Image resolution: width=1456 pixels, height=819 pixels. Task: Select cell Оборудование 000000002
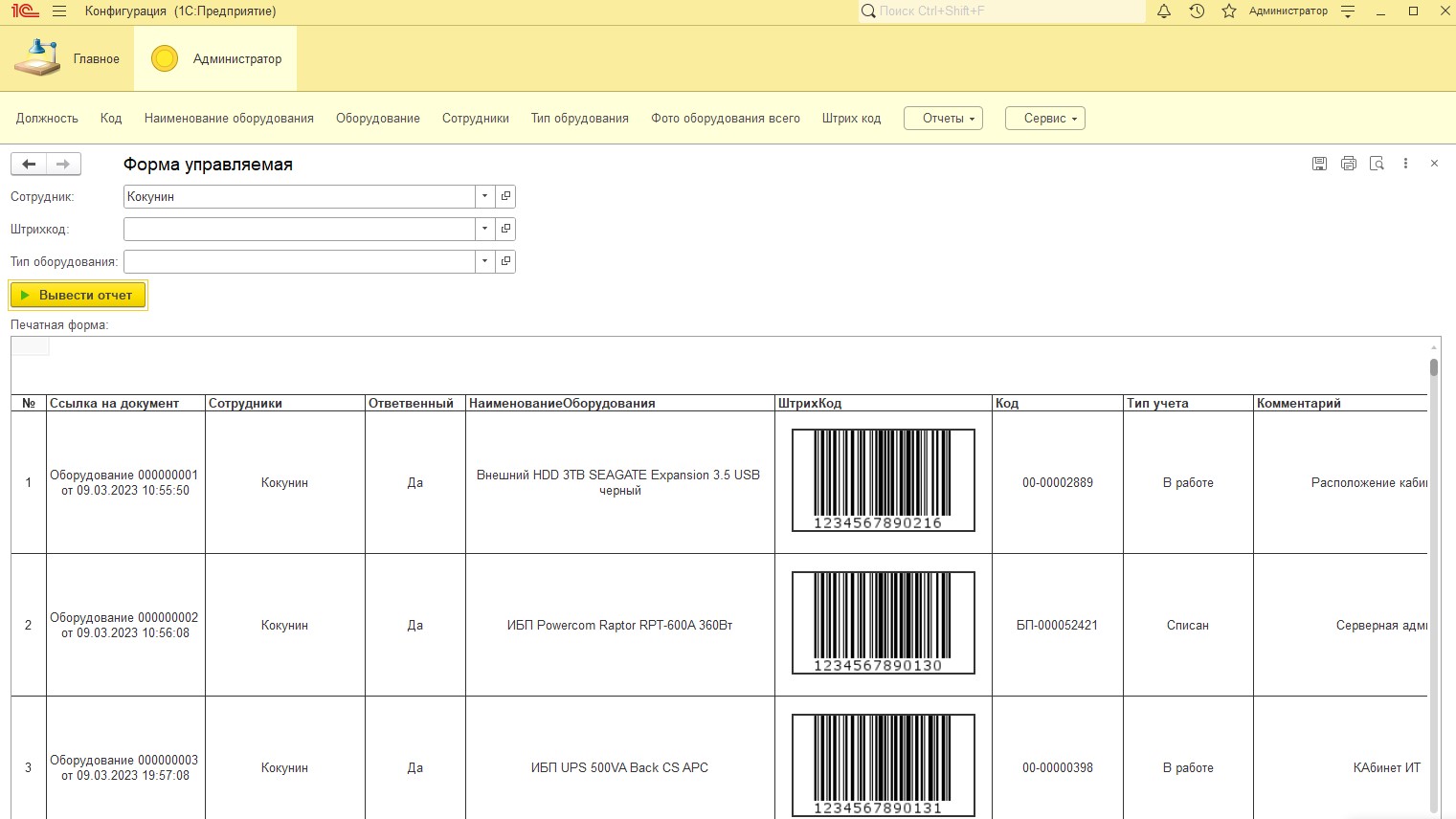point(125,625)
